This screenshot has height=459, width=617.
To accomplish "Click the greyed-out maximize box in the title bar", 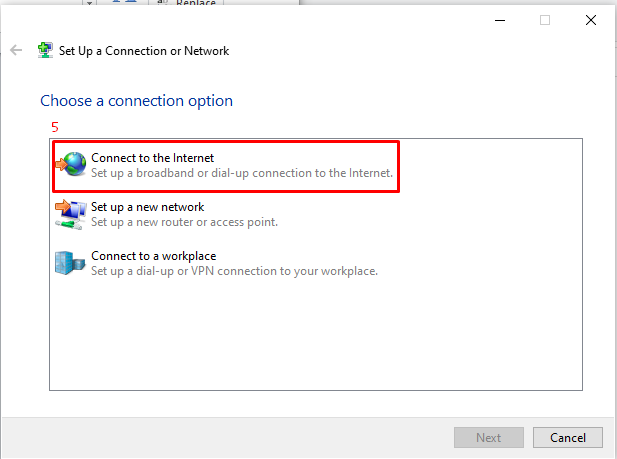I will [545, 20].
